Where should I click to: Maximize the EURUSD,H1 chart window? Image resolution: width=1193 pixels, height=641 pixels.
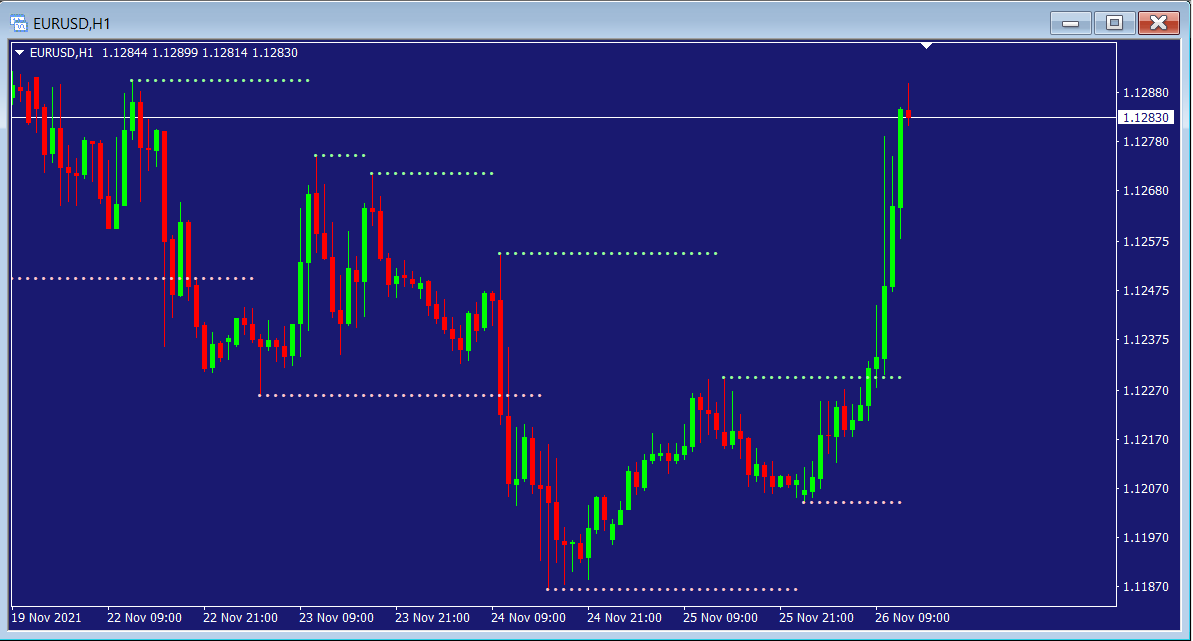(1114, 22)
